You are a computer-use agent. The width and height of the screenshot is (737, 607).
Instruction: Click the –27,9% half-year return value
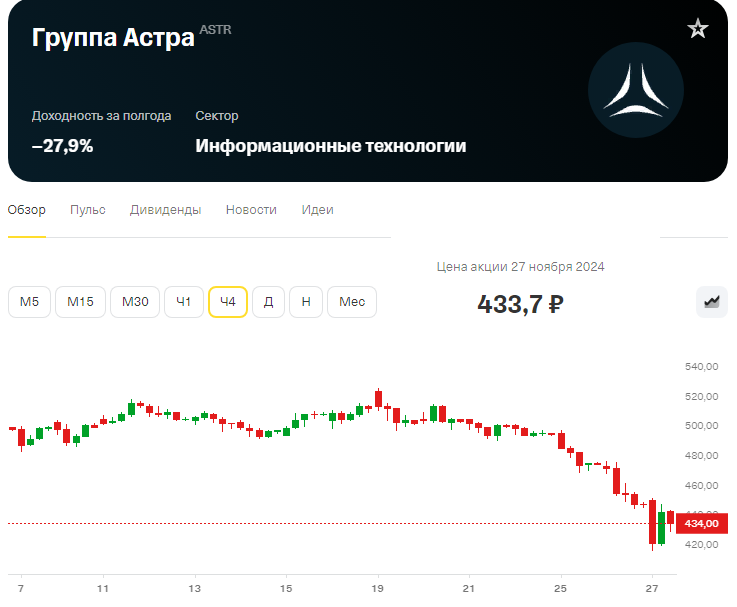pyautogui.click(x=63, y=146)
